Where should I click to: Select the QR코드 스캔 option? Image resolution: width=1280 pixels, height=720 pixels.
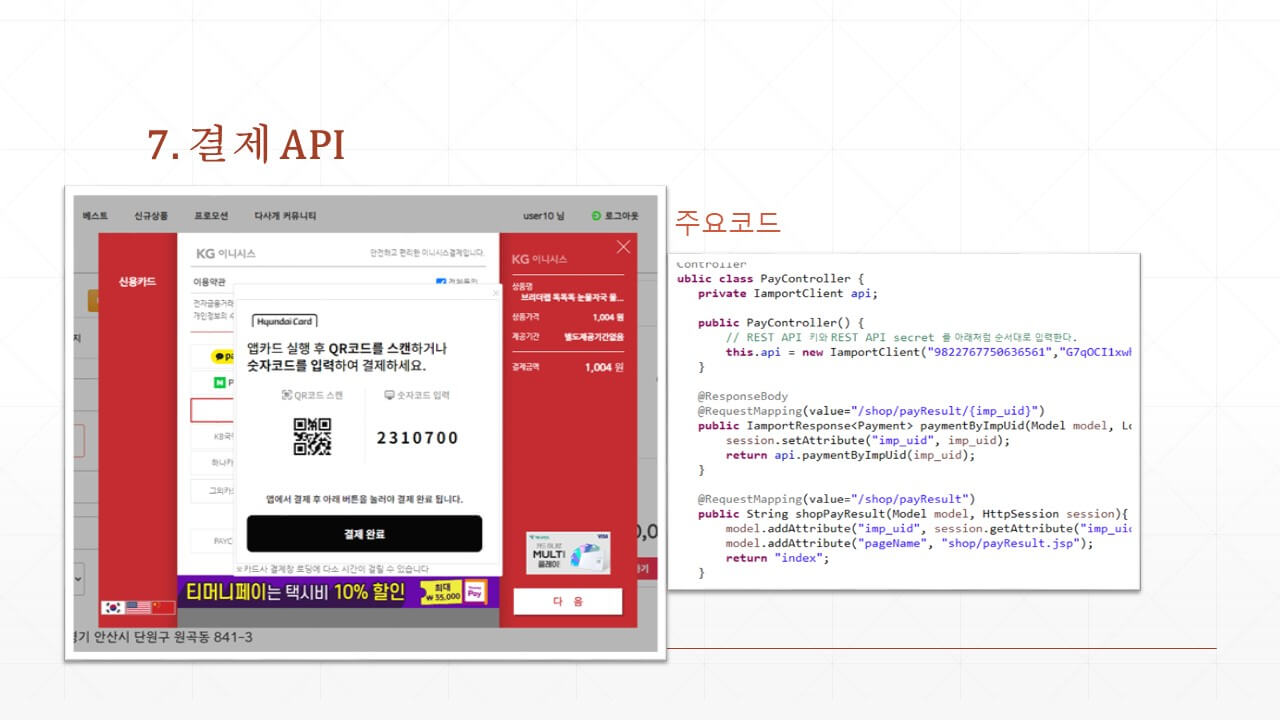point(312,395)
